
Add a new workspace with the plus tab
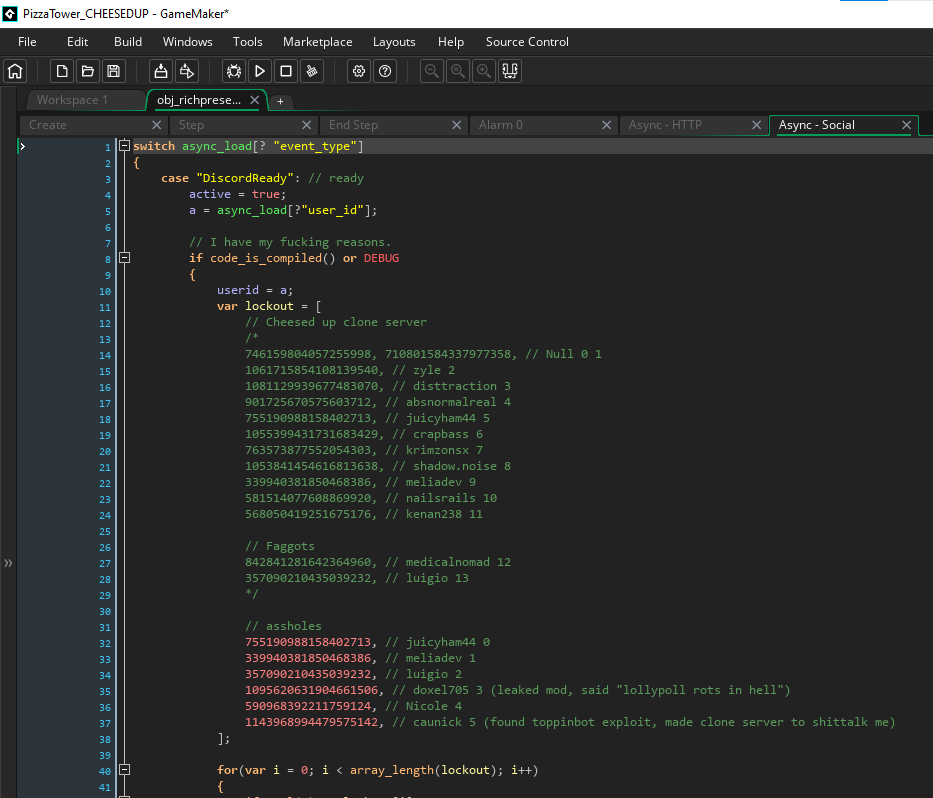[x=280, y=101]
